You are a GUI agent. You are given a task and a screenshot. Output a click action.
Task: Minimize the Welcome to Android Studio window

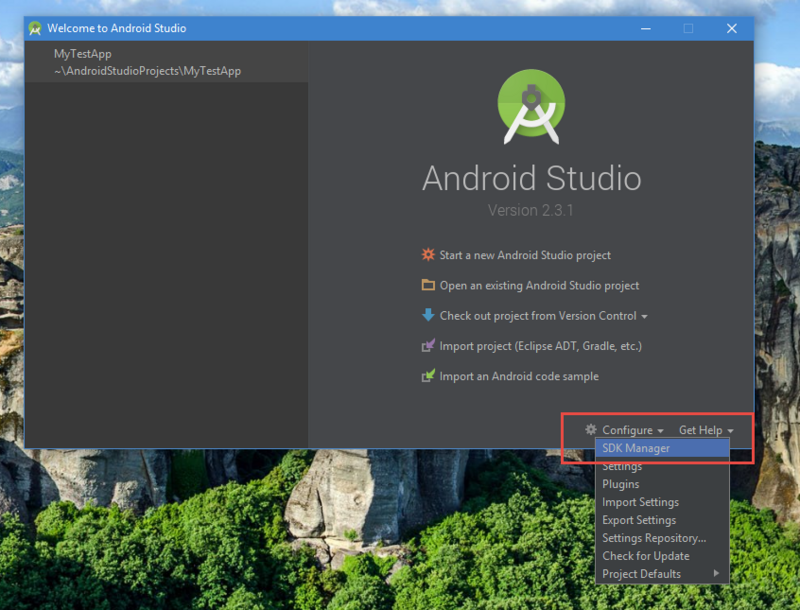pos(645,29)
